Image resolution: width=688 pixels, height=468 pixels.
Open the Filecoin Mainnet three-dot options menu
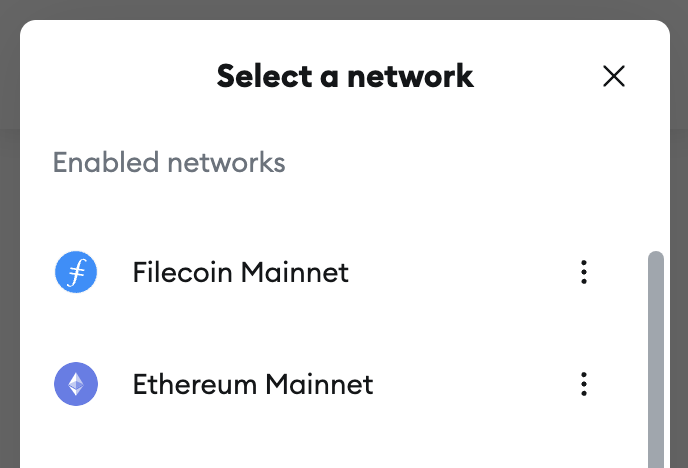point(584,272)
